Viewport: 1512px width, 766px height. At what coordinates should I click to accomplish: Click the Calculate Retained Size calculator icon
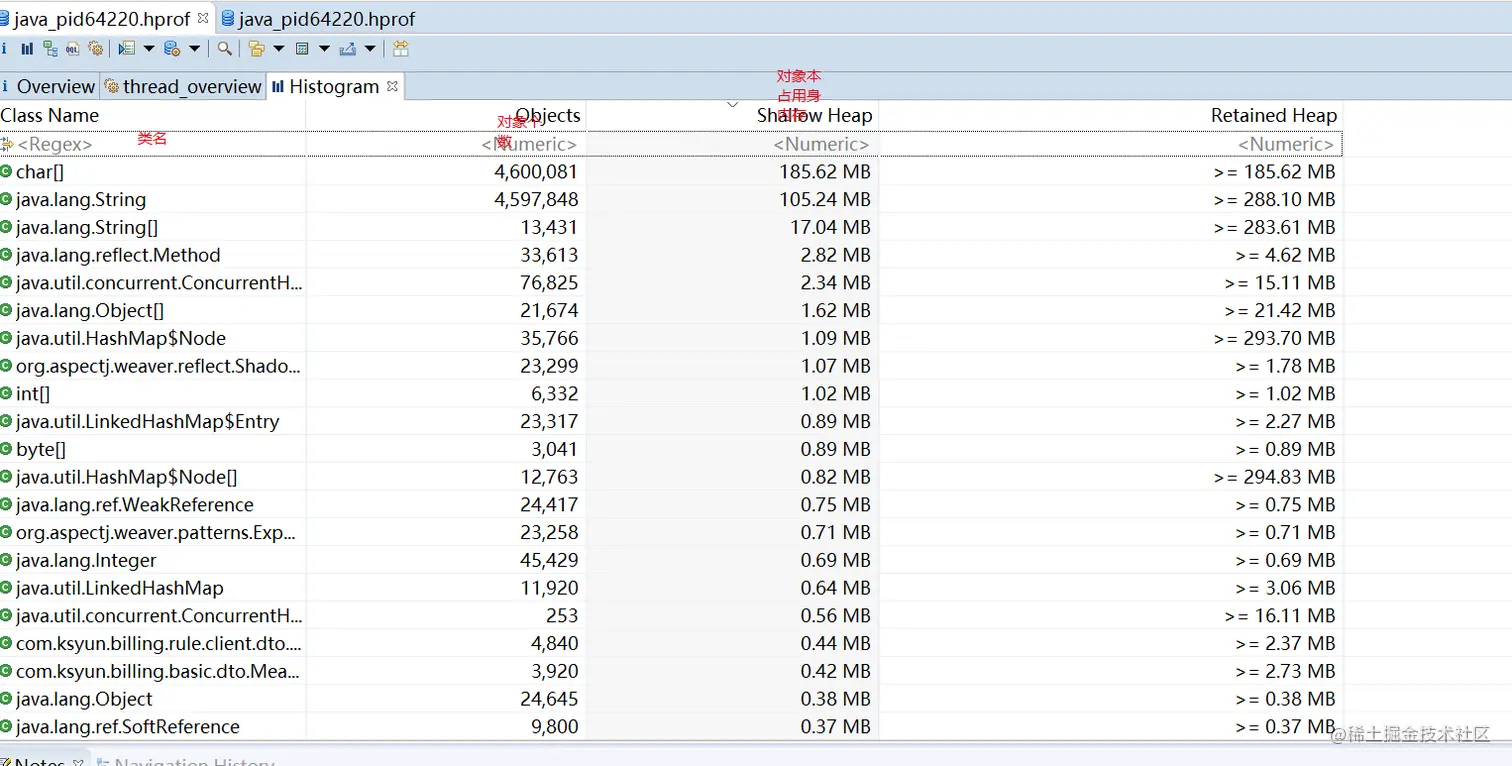click(302, 49)
